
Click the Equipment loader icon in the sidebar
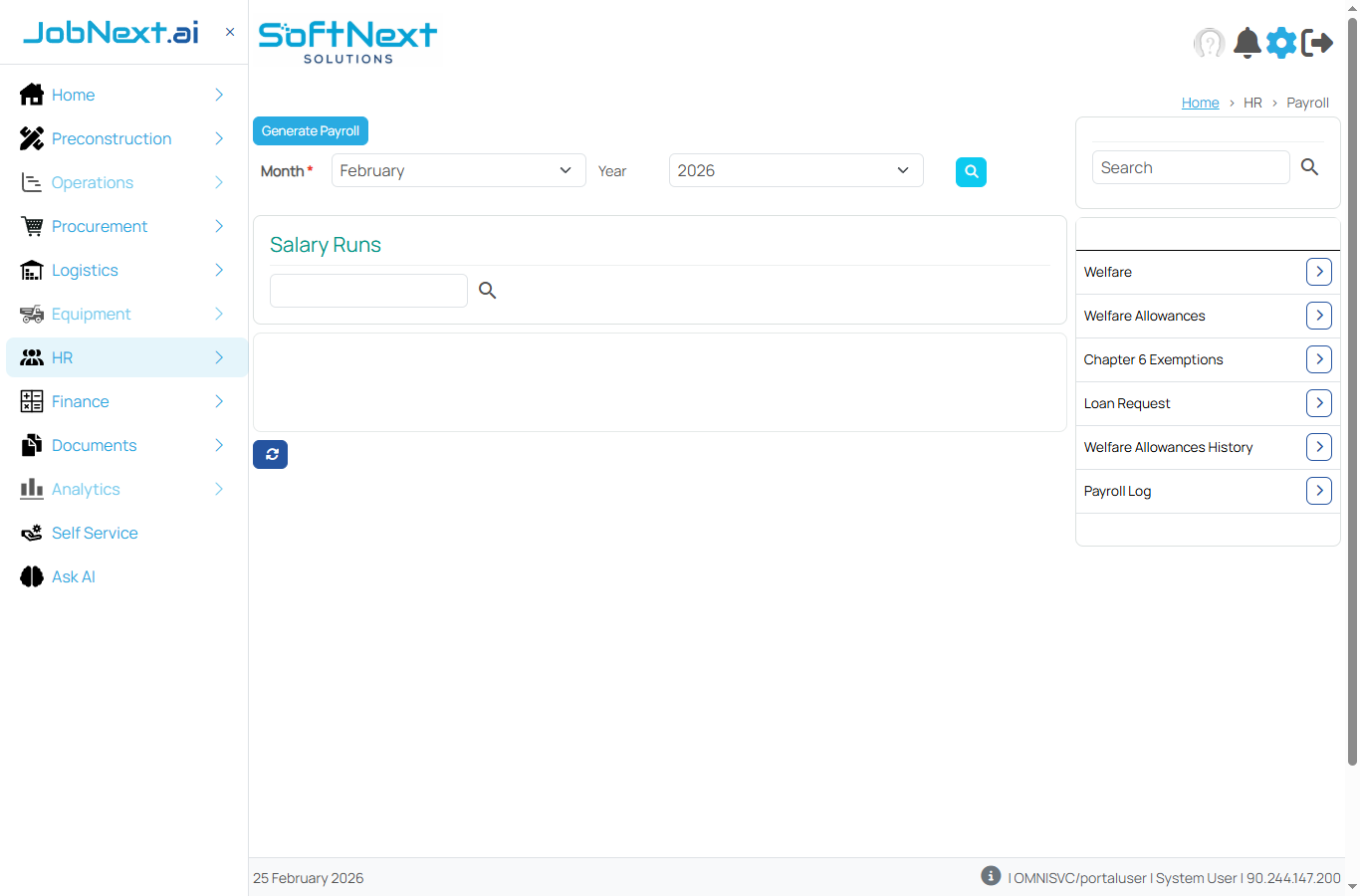coord(31,314)
